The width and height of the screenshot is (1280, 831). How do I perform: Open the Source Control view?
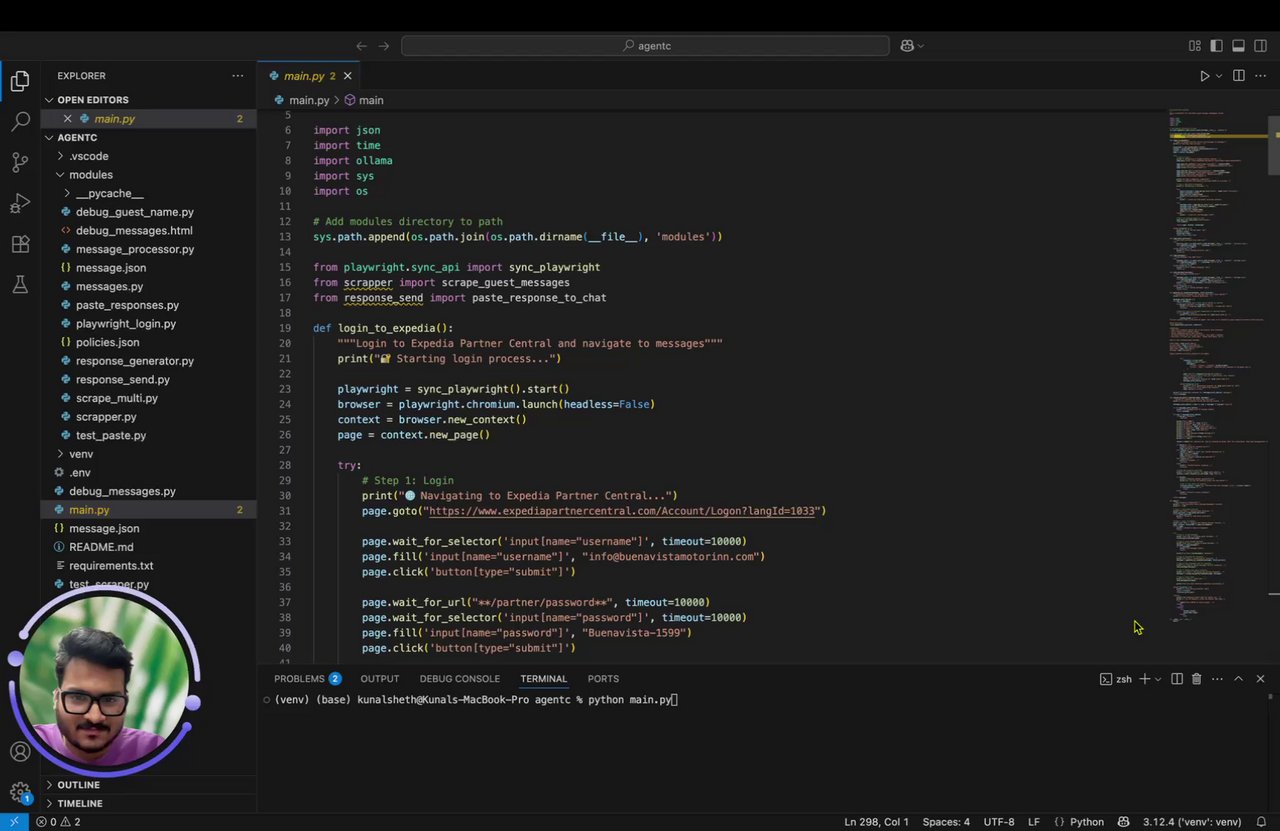[20, 162]
